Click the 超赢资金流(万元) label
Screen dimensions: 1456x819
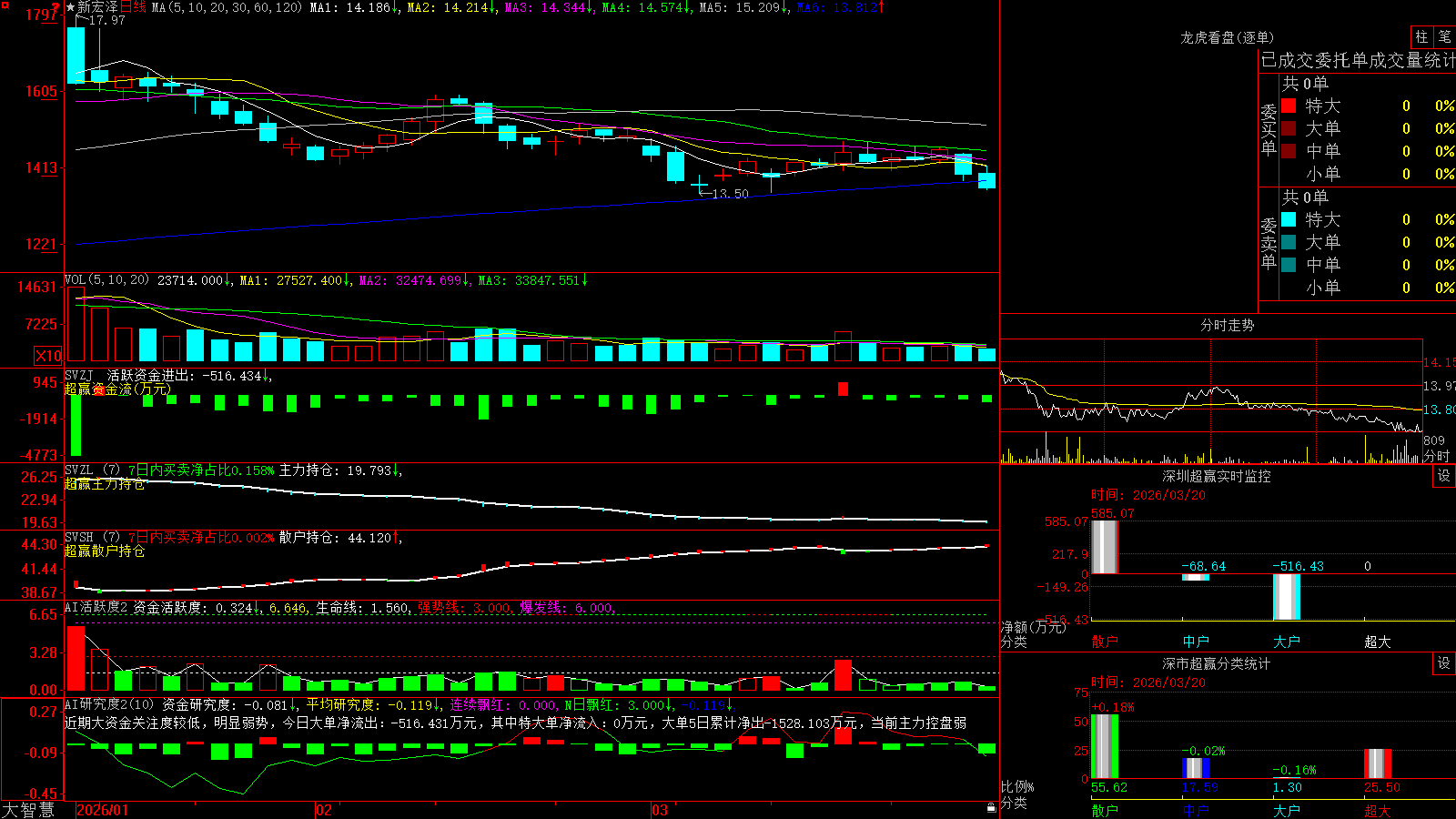pos(117,389)
